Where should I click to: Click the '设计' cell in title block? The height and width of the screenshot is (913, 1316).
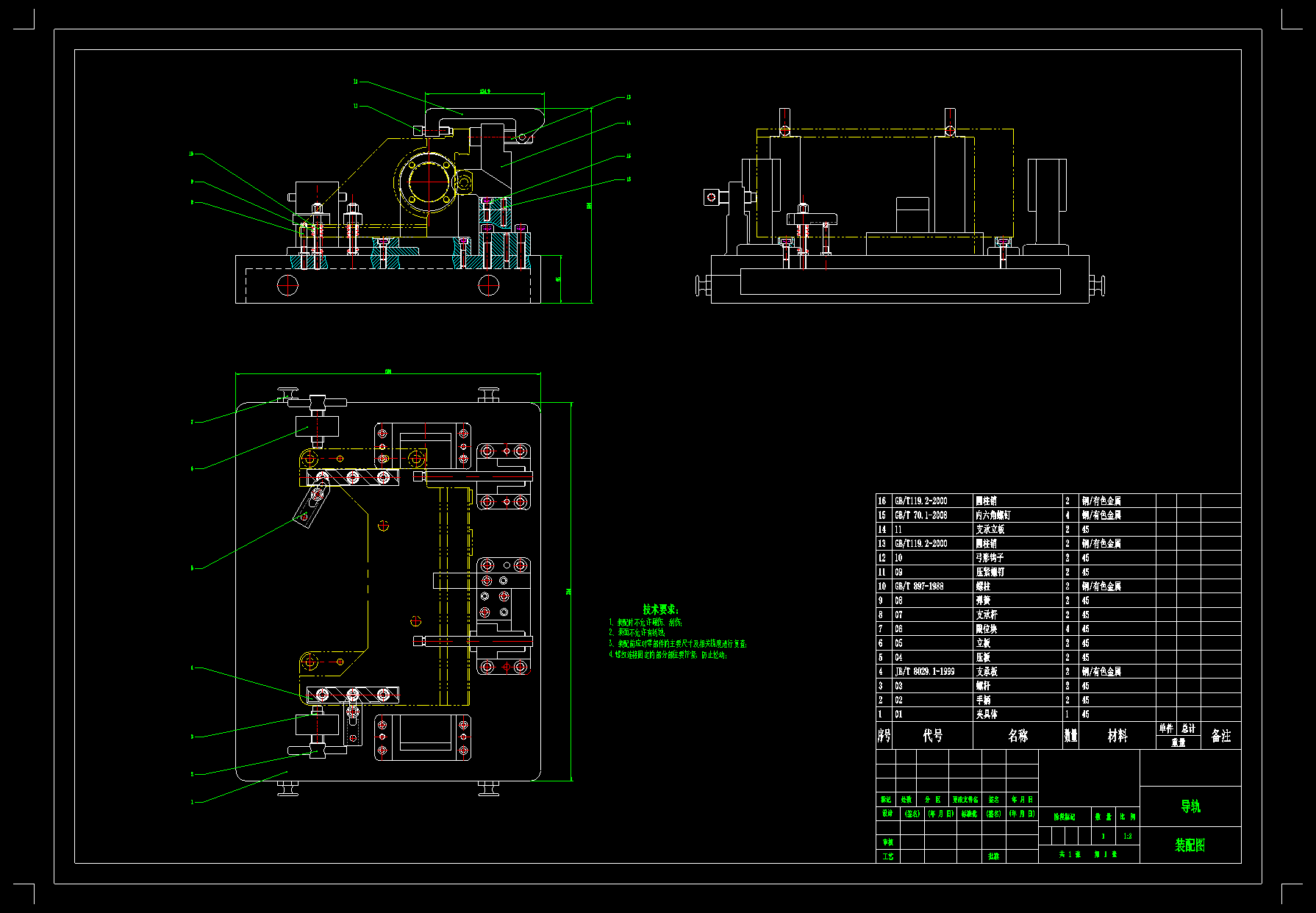[x=887, y=814]
